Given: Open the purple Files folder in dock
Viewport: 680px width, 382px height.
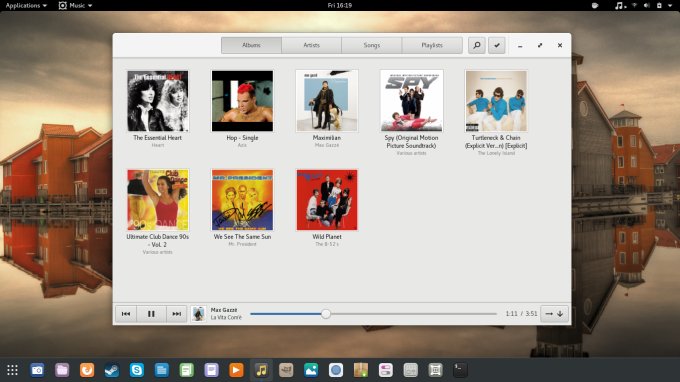Looking at the screenshot, I should [62, 370].
